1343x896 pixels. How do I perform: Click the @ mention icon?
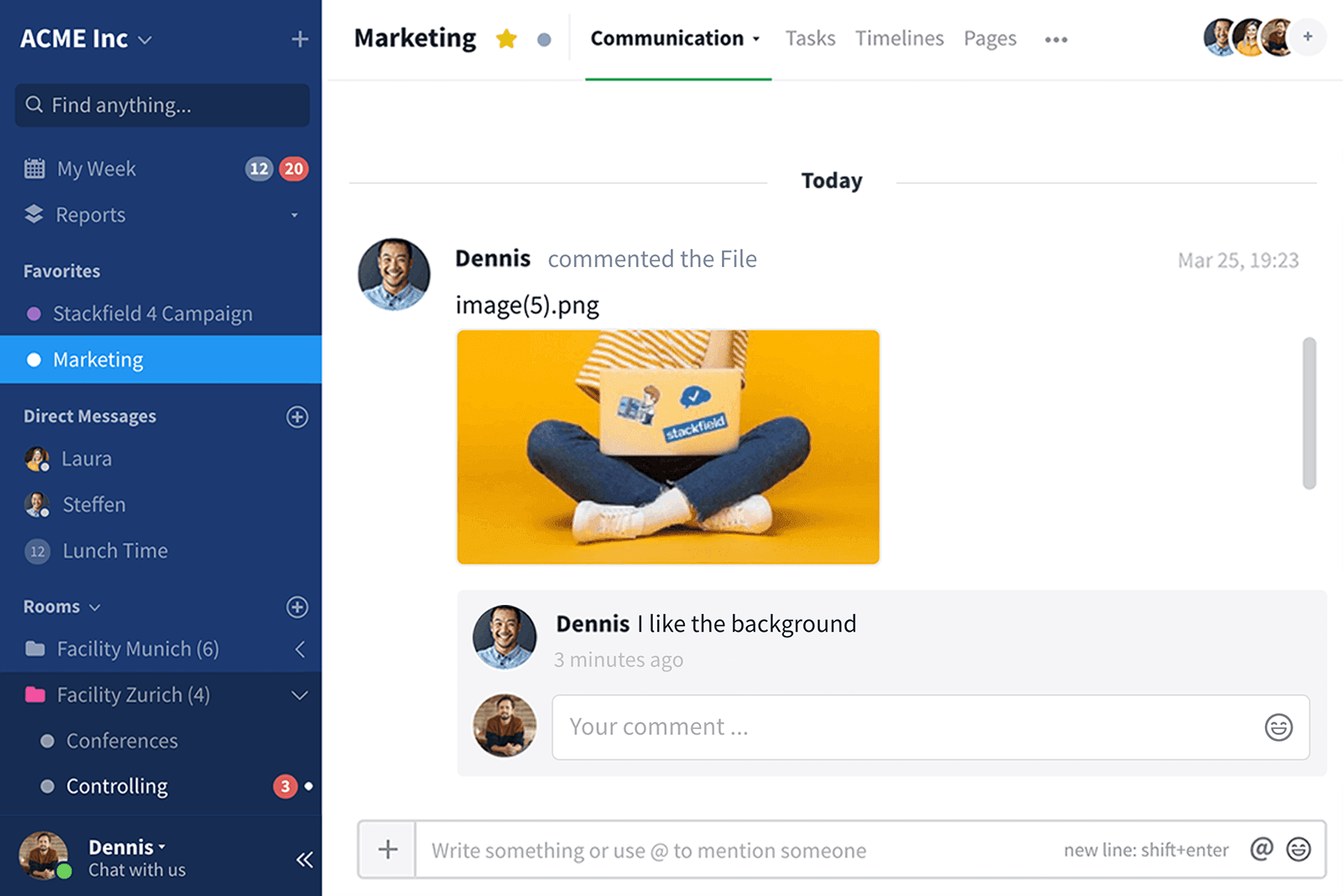(1261, 850)
